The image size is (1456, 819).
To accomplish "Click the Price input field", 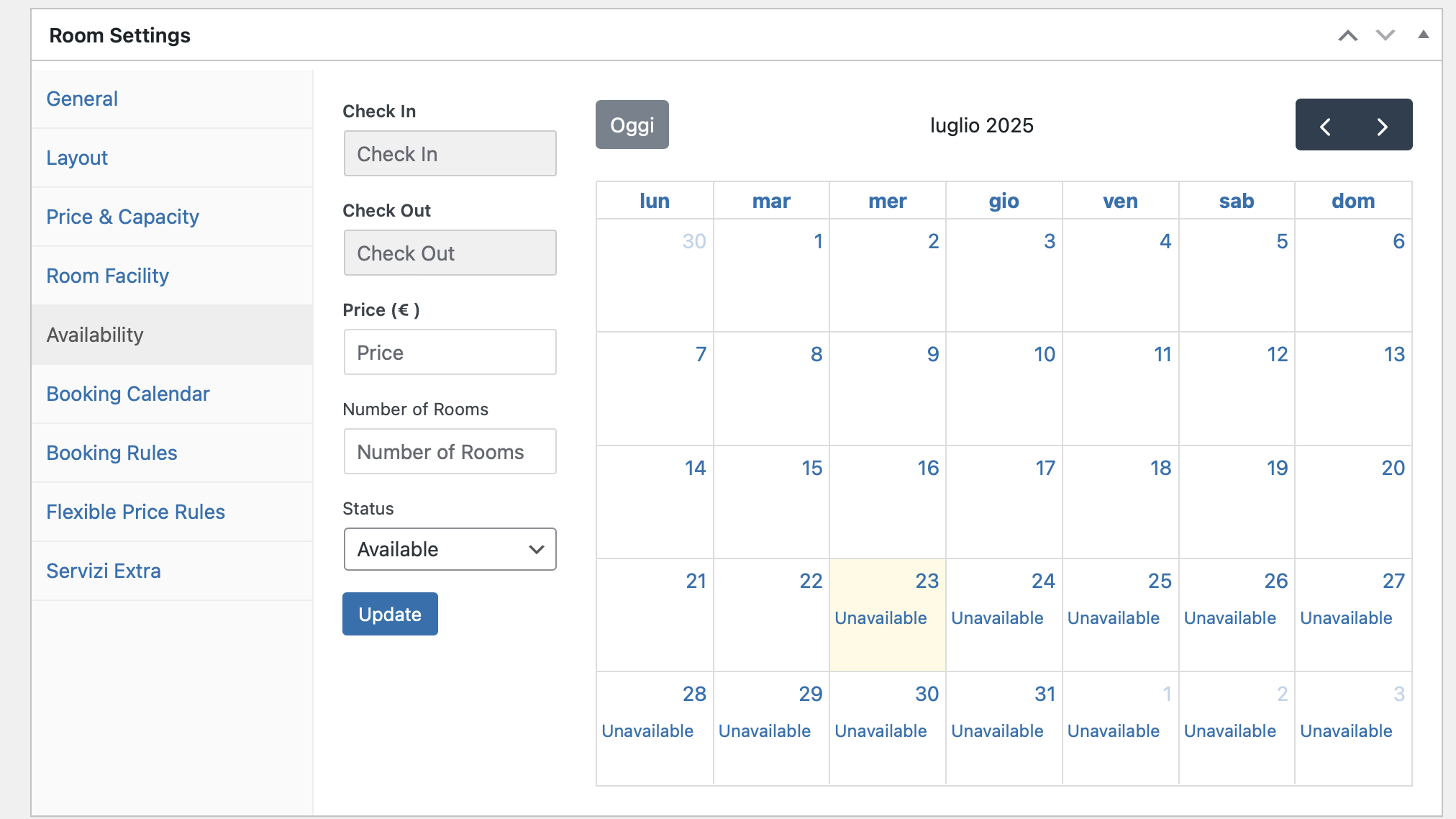I will coord(450,352).
